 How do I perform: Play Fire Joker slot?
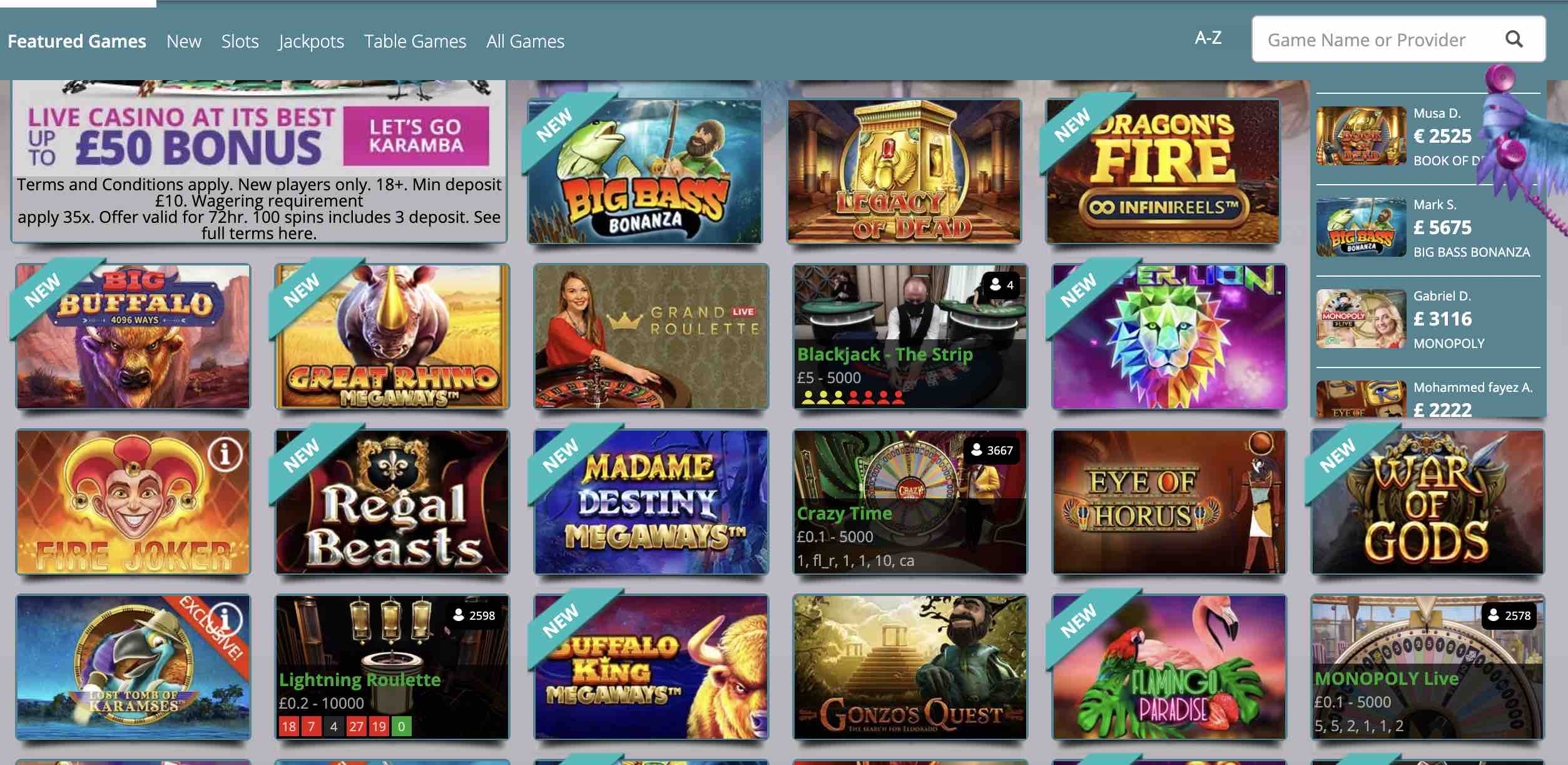(x=133, y=501)
